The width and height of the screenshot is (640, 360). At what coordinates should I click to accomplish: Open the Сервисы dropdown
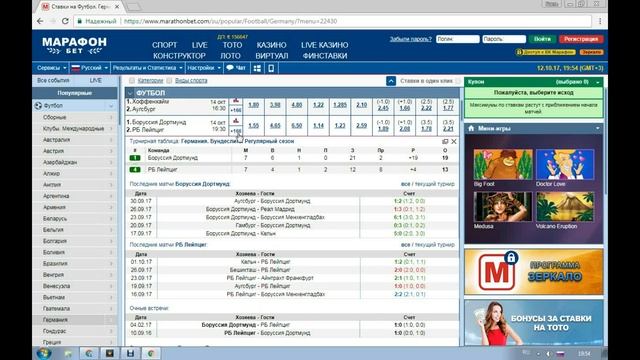51,68
